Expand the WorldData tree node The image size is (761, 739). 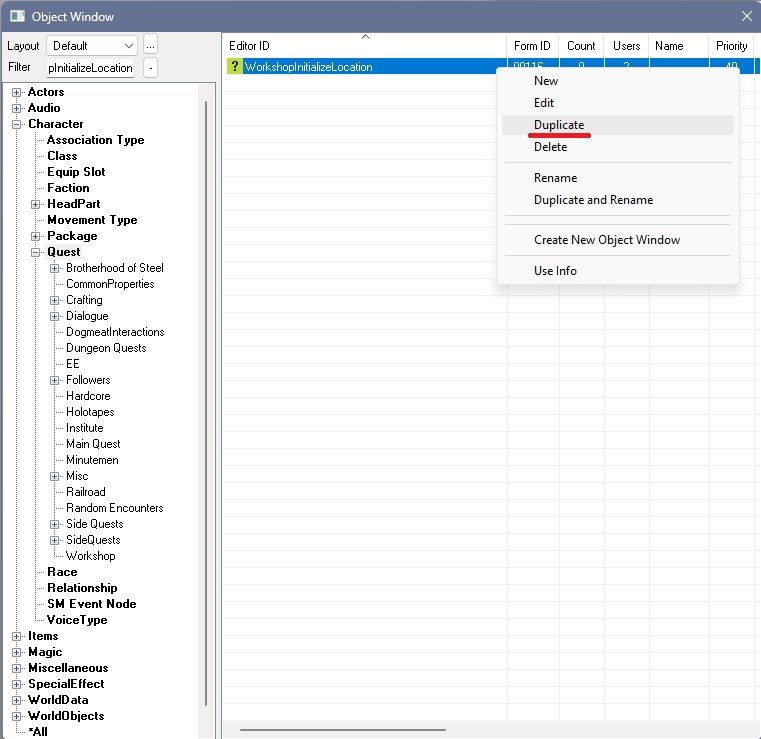pos(17,701)
